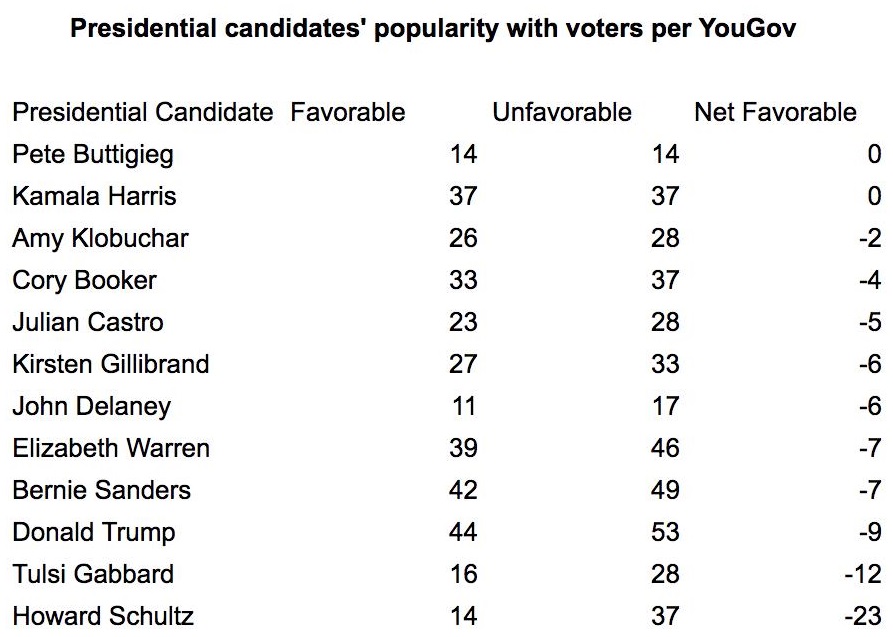Click Donald Trump's unfavorable value 53
Viewport: 893px width, 637px height.
click(665, 532)
